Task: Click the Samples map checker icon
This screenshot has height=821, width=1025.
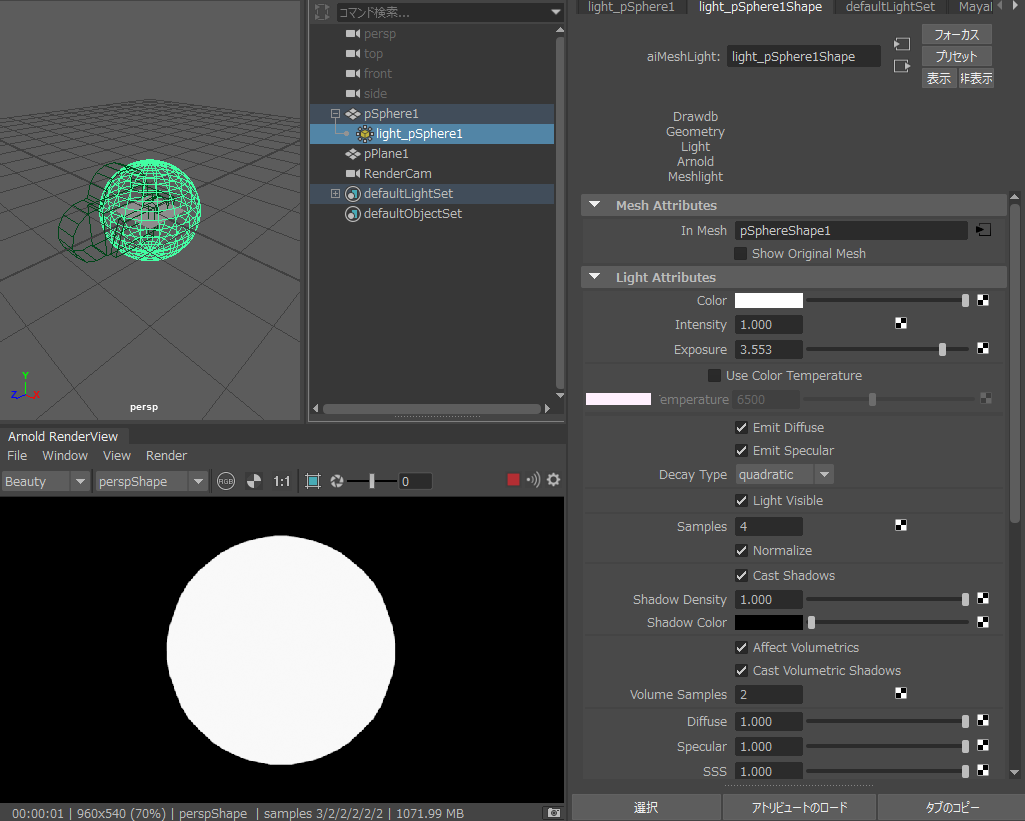Action: coord(901,525)
